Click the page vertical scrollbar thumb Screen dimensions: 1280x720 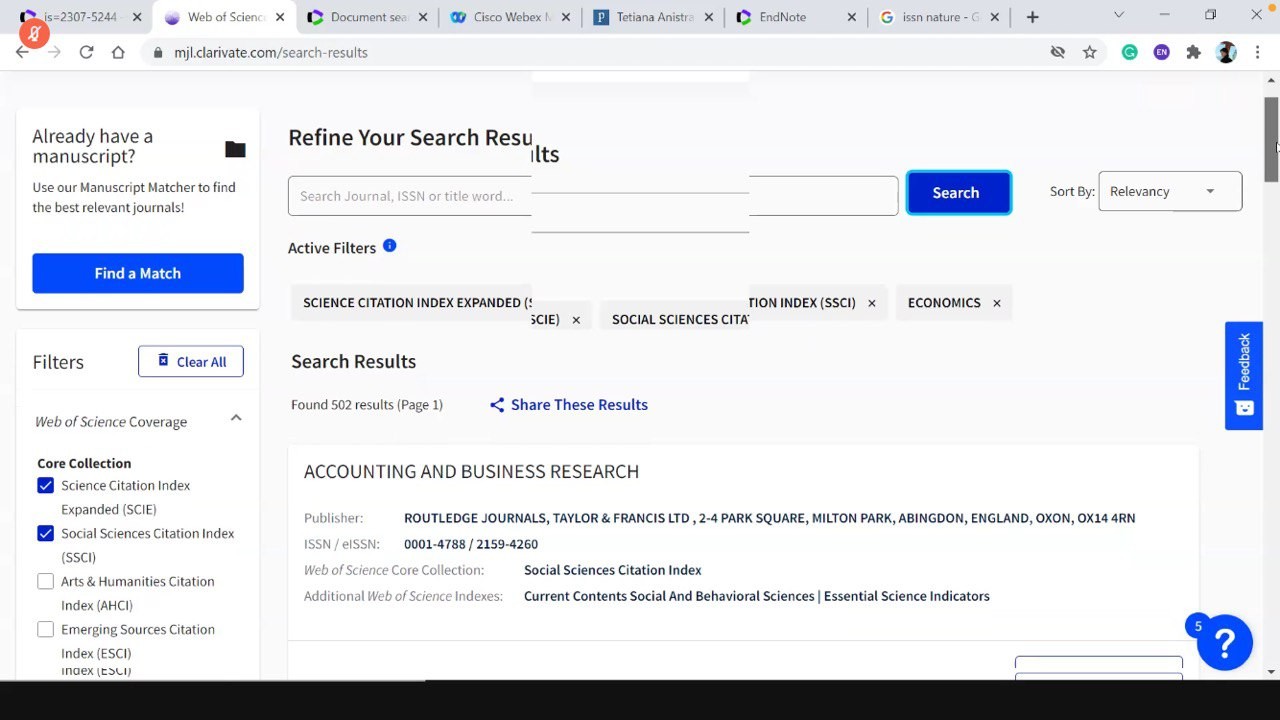tap(1271, 140)
